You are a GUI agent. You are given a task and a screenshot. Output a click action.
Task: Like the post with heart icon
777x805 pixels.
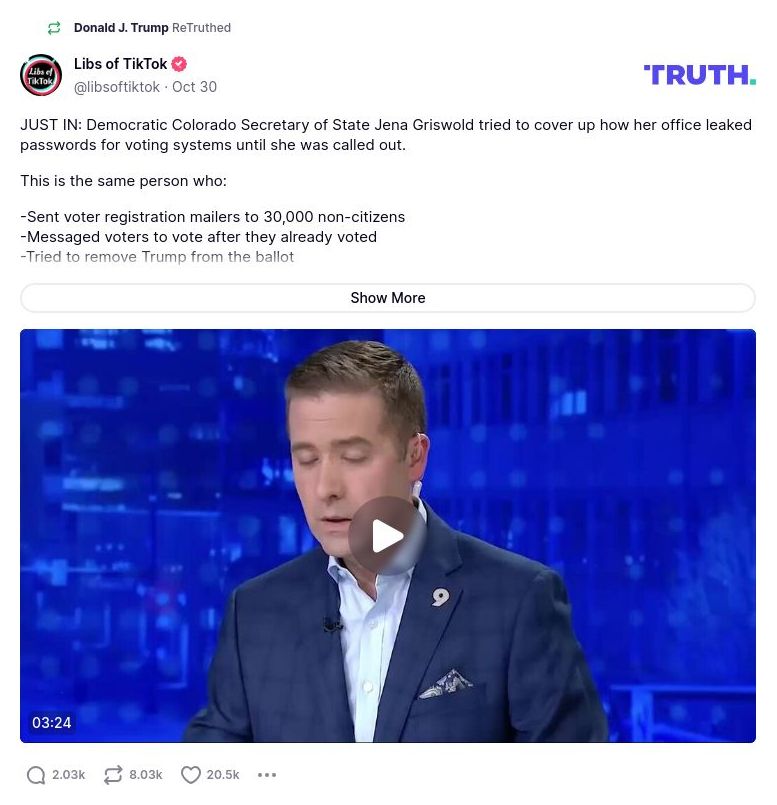point(191,775)
